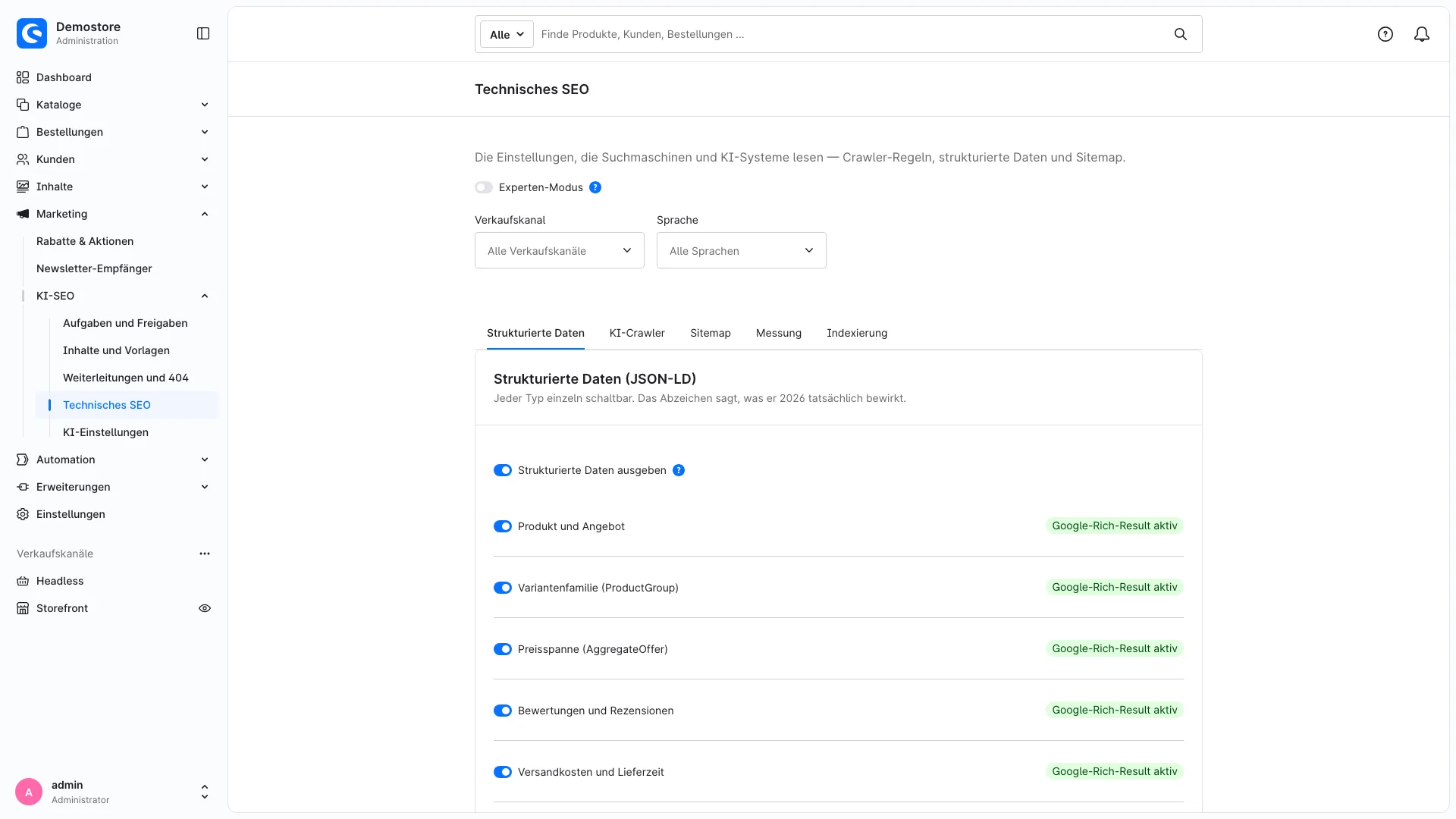1456x819 pixels.
Task: Enable the Experten-Modus switch
Action: click(x=484, y=187)
